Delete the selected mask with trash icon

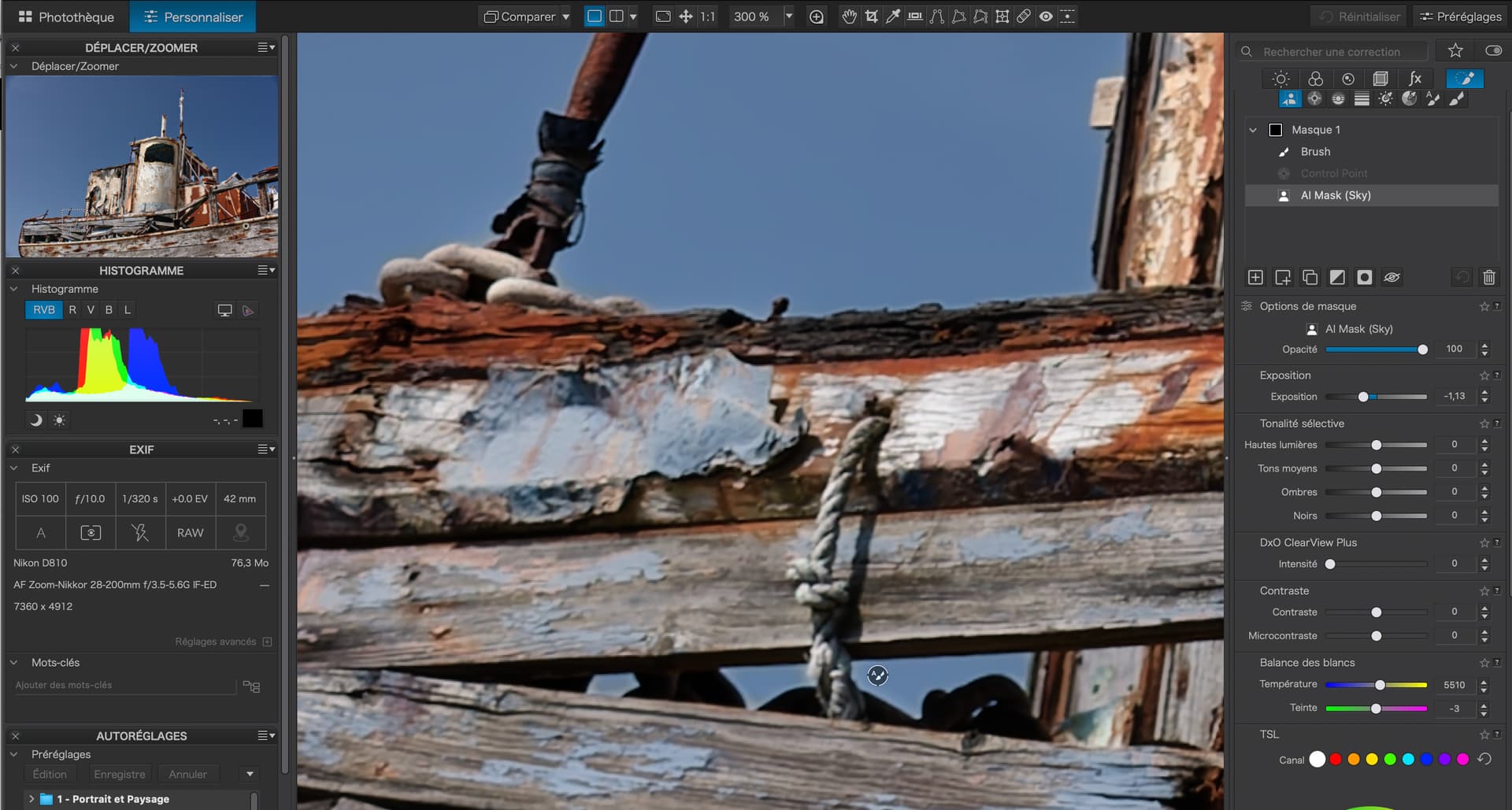pos(1488,277)
